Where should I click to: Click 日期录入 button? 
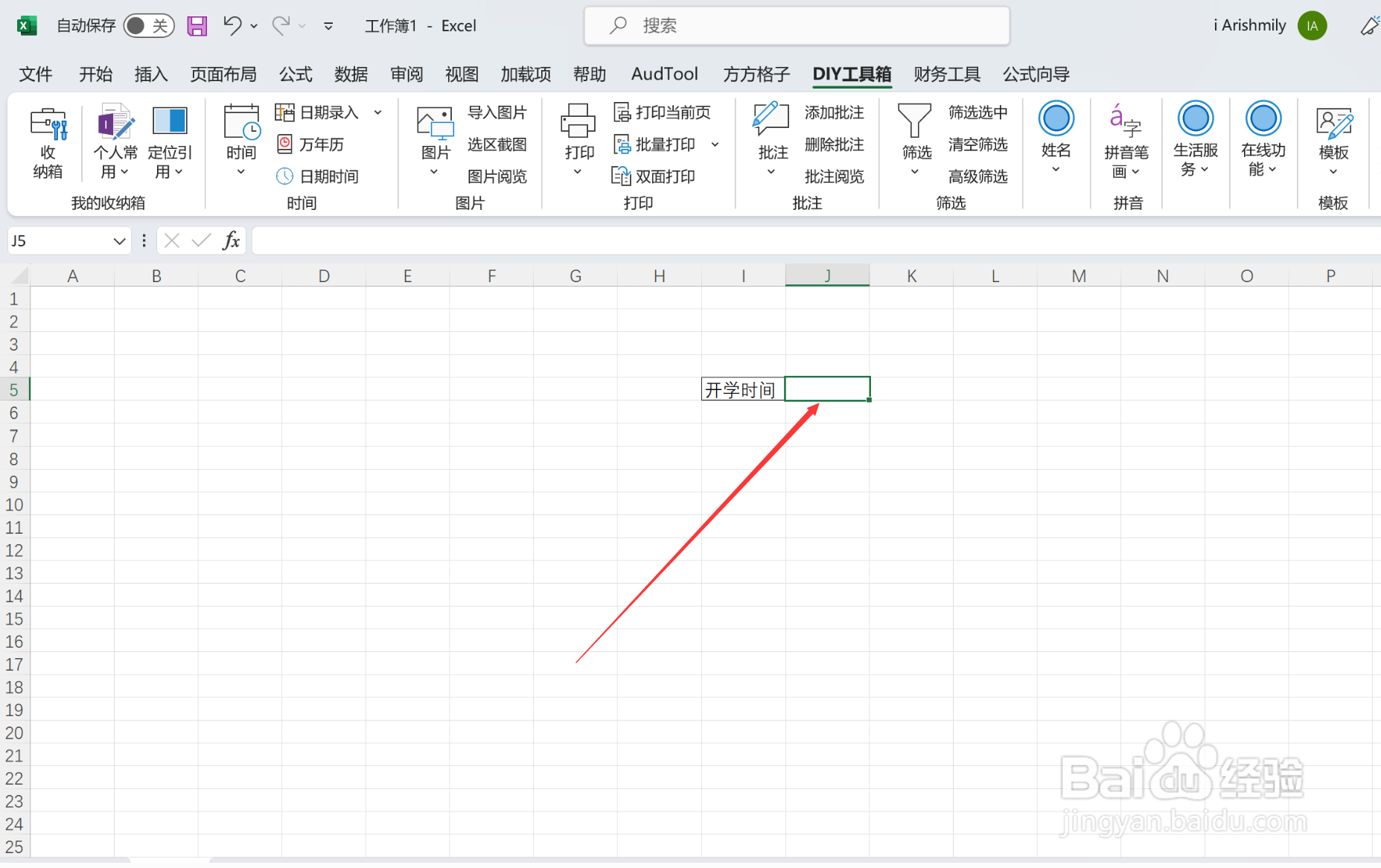pos(318,112)
